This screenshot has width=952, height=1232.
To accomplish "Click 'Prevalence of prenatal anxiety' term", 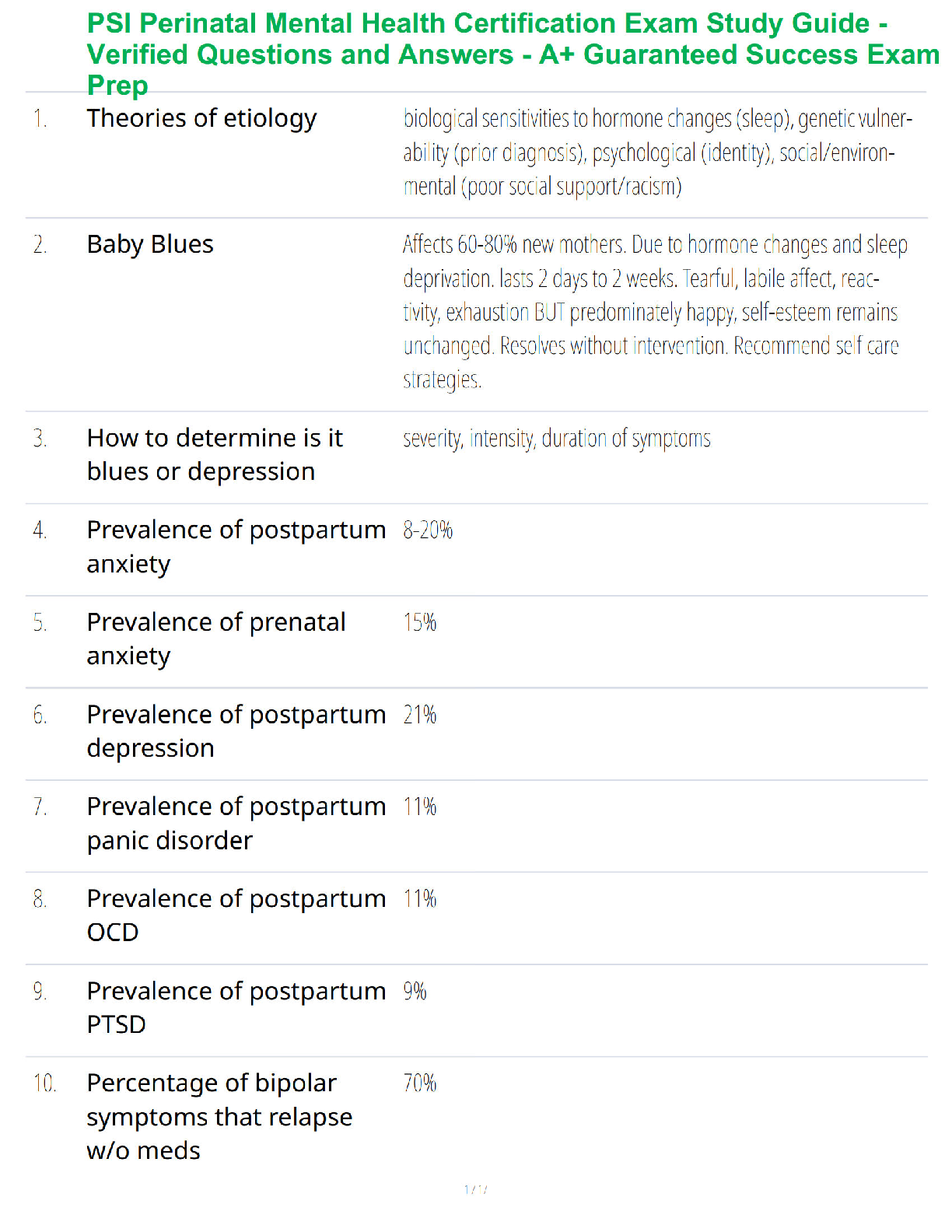I will pos(216,639).
